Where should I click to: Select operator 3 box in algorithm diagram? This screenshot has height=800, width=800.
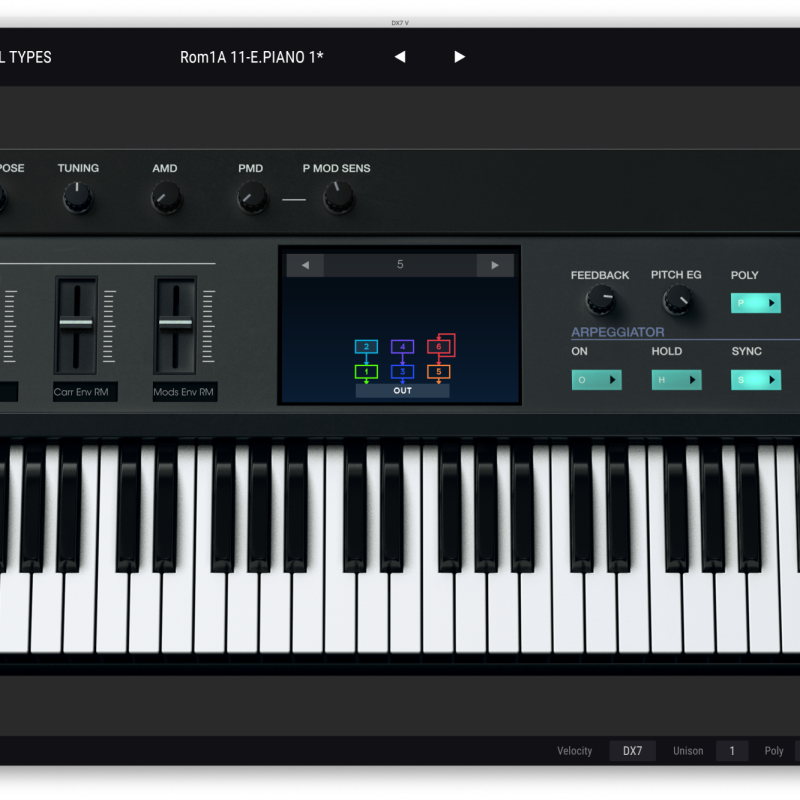[403, 371]
